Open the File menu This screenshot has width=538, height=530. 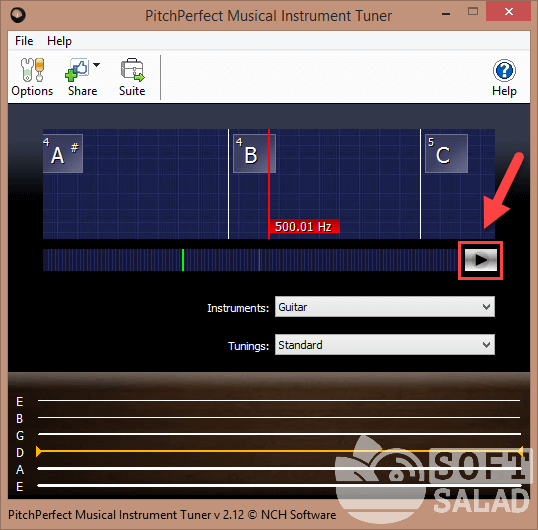pos(24,41)
